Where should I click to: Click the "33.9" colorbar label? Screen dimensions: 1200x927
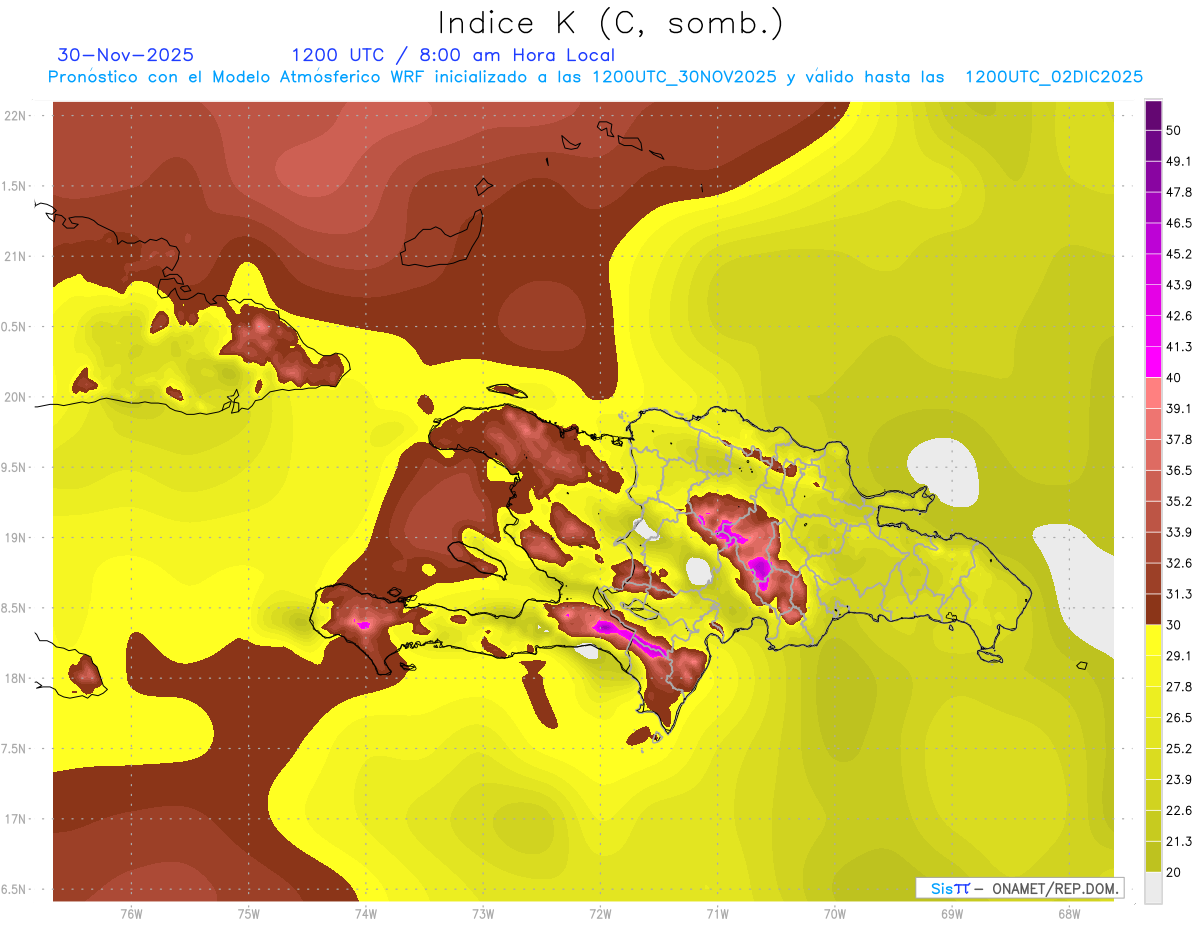(x=1178, y=532)
